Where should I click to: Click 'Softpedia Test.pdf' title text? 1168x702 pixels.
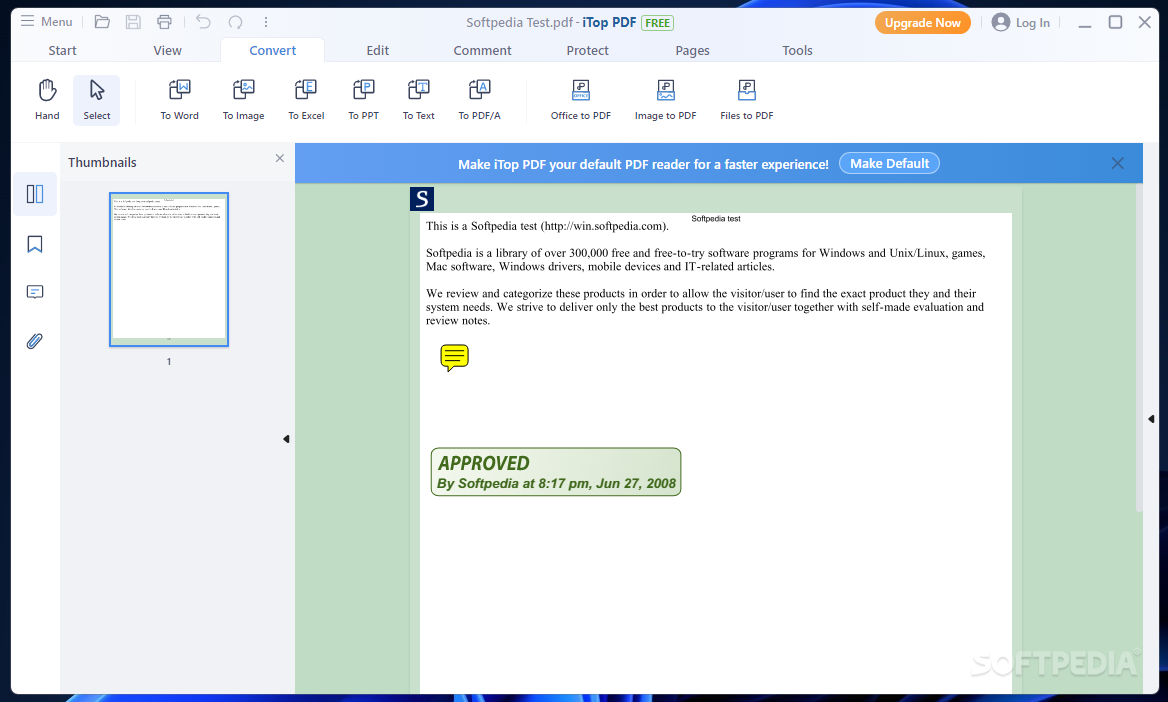tap(519, 22)
